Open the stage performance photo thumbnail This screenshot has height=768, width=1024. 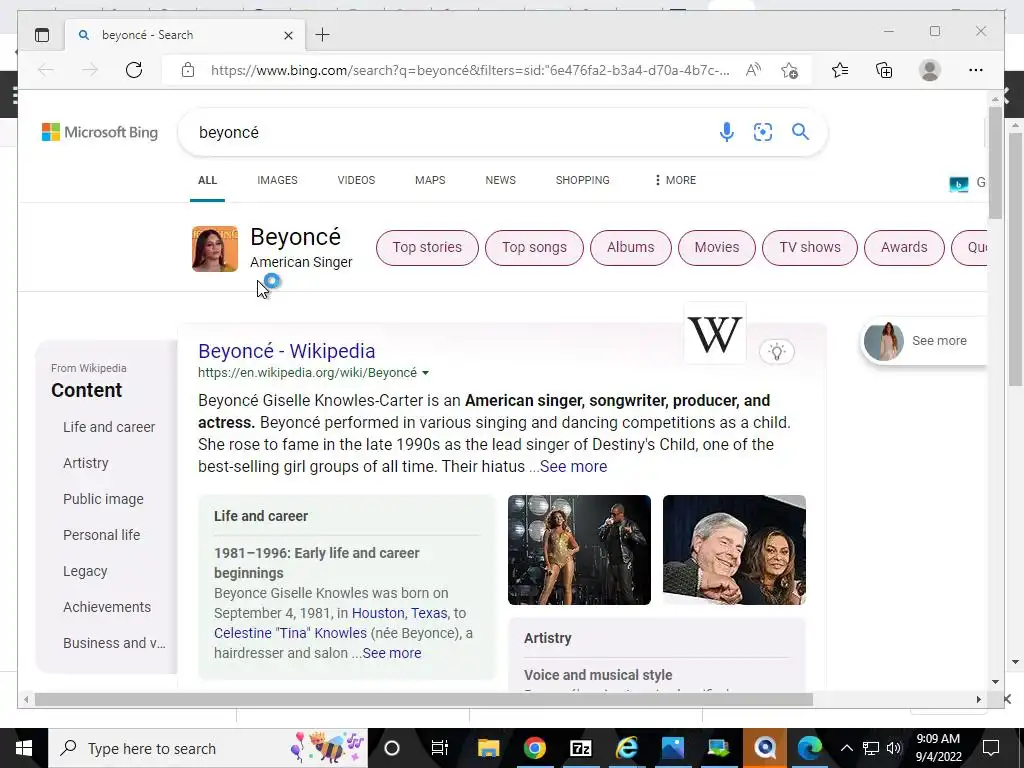point(579,550)
